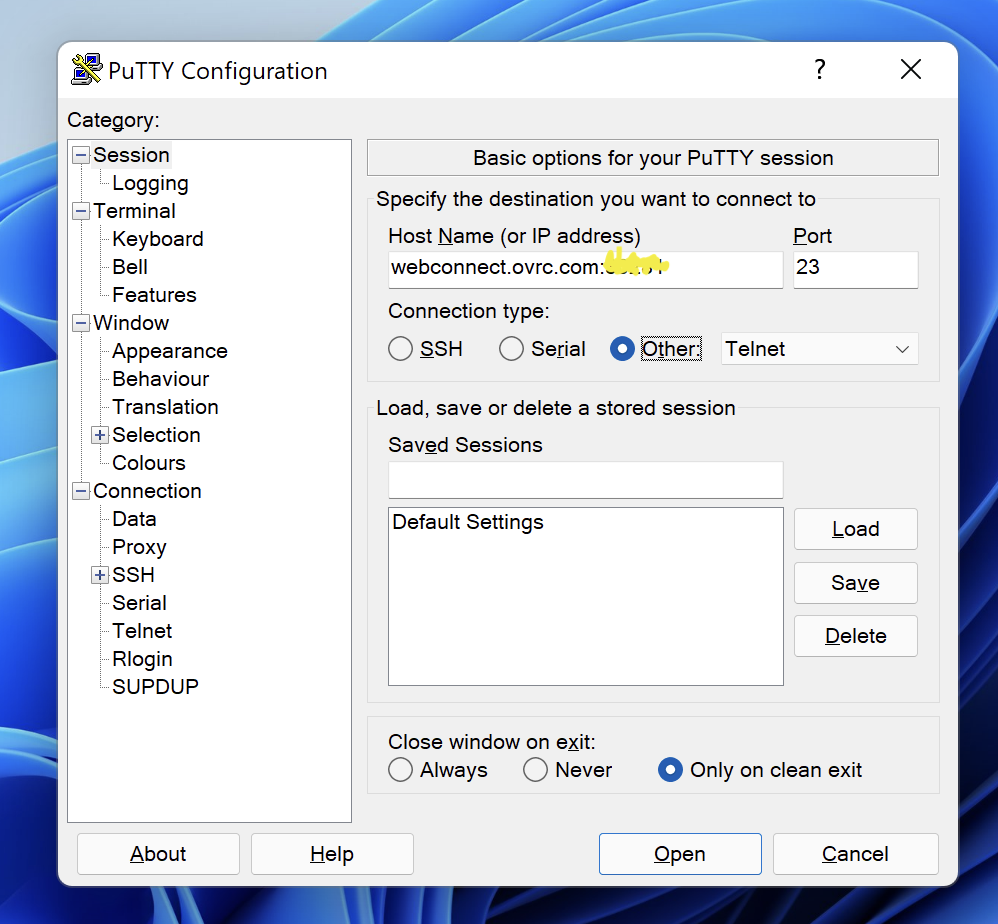The height and width of the screenshot is (924, 998).
Task: Collapse the Terminal tree node
Action: pyautogui.click(x=81, y=211)
